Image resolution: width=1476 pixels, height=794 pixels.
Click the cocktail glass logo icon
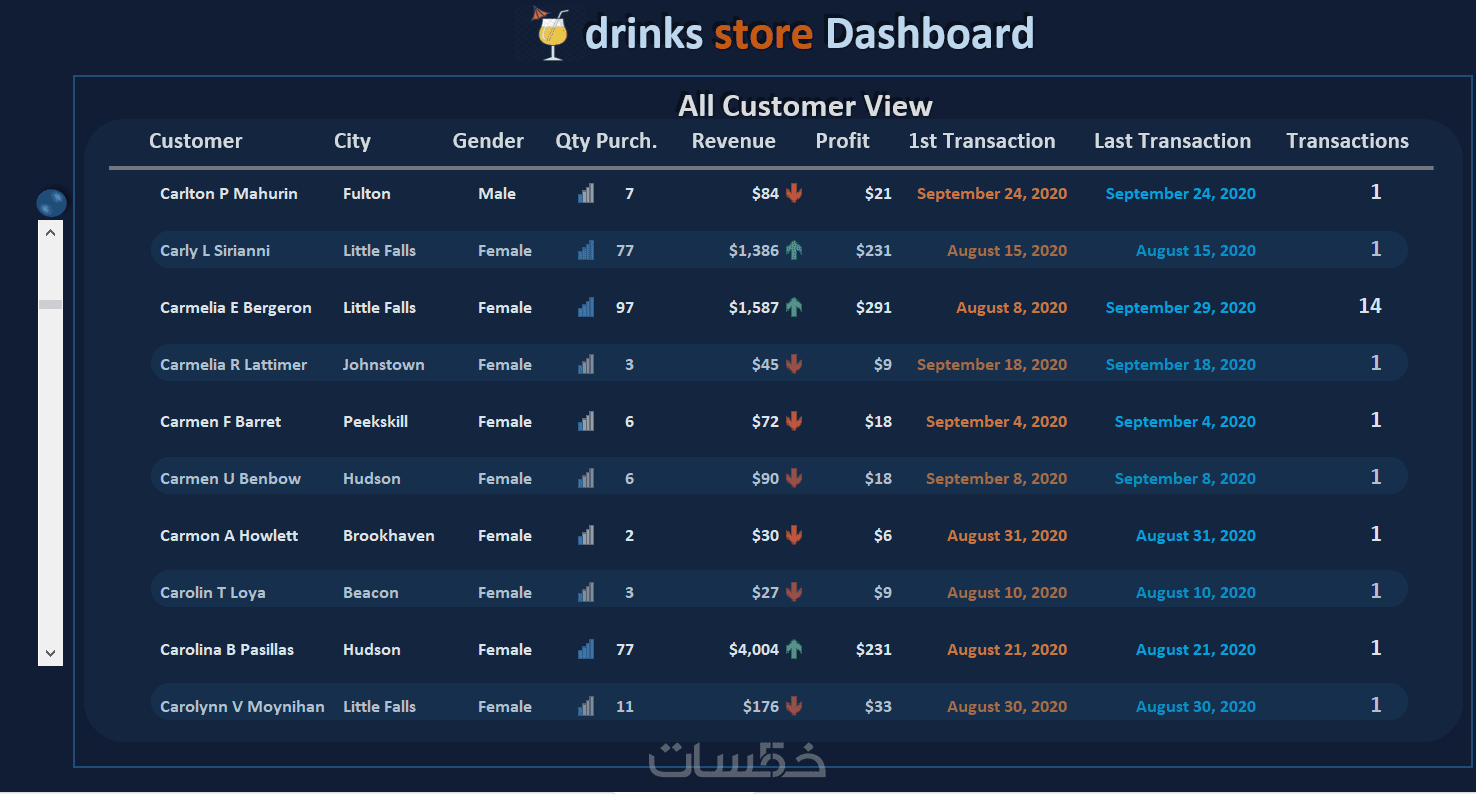(x=551, y=34)
